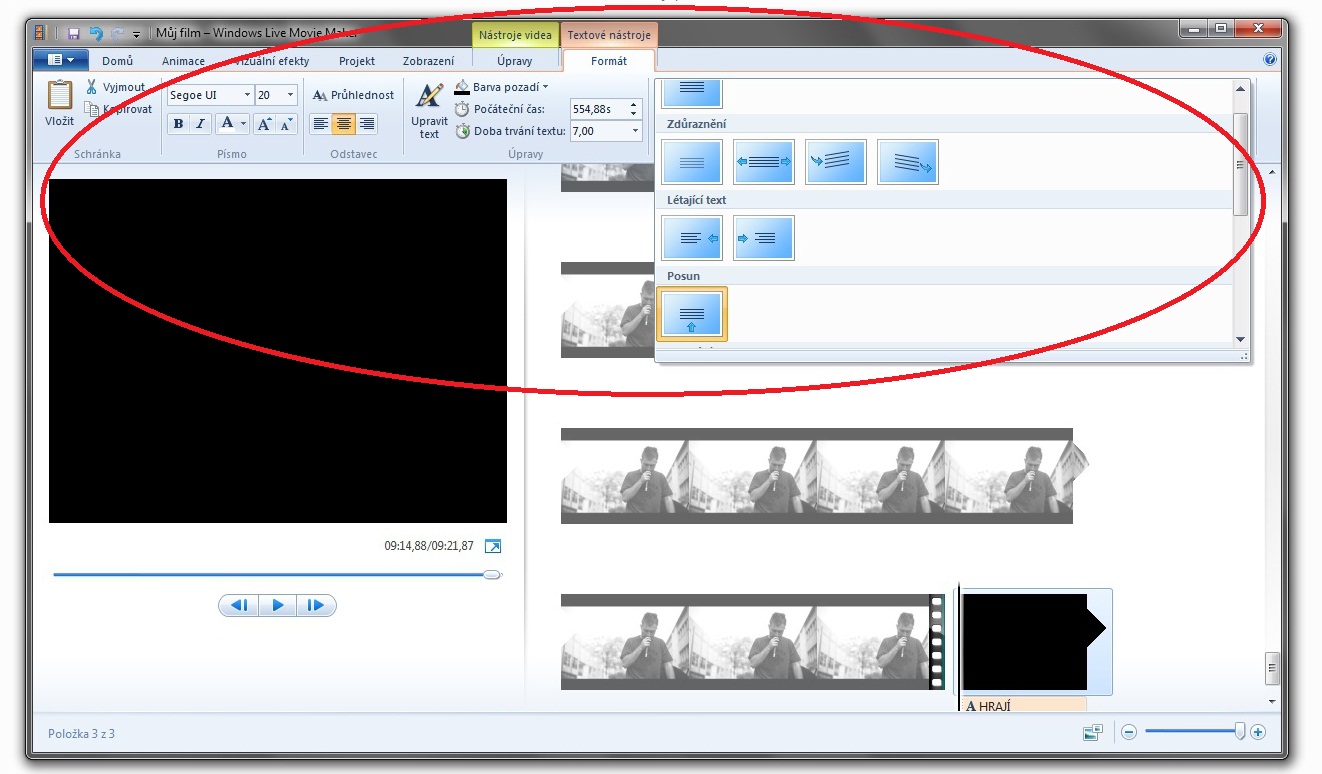Step to the previous frame
Image resolution: width=1322 pixels, height=774 pixels.
pyautogui.click(x=239, y=605)
